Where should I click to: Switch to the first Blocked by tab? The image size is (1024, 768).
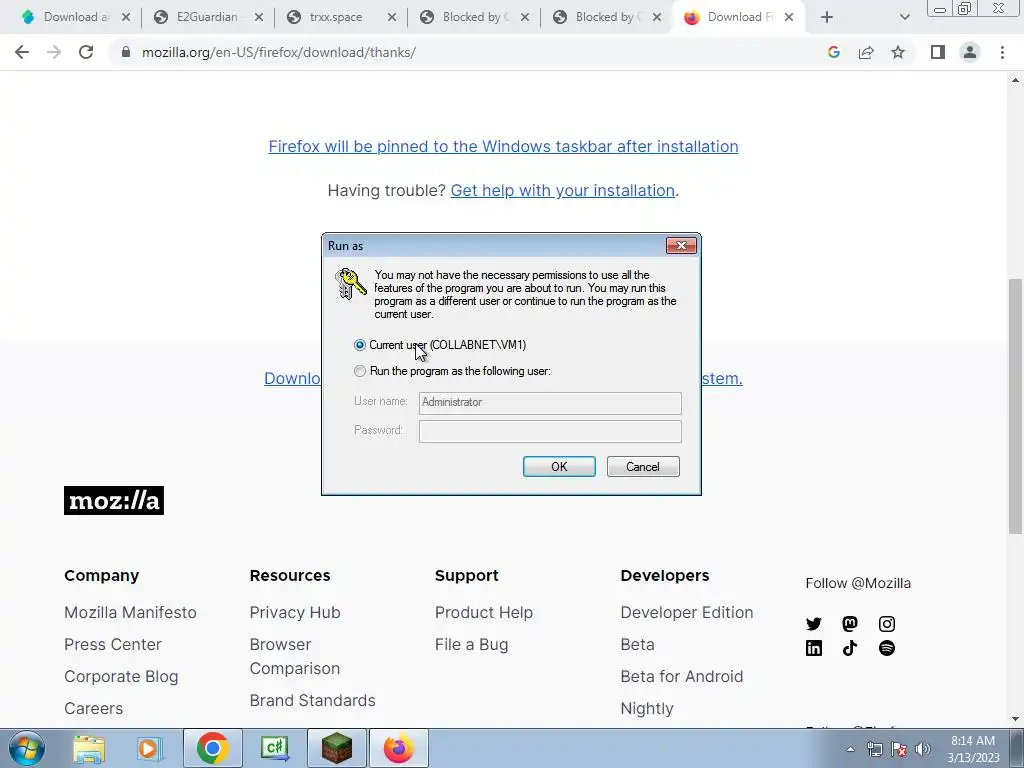473,17
